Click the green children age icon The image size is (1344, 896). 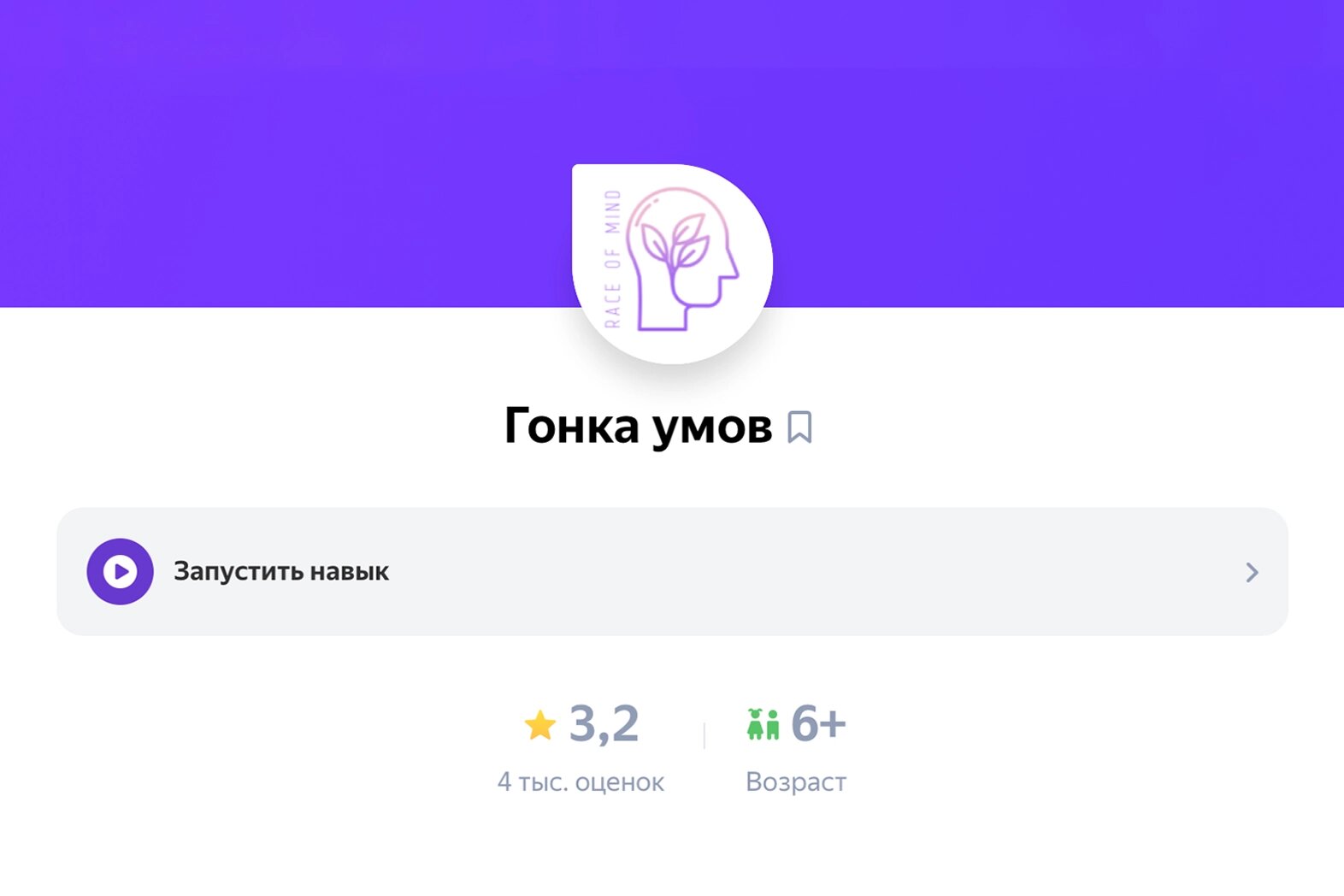pos(763,724)
